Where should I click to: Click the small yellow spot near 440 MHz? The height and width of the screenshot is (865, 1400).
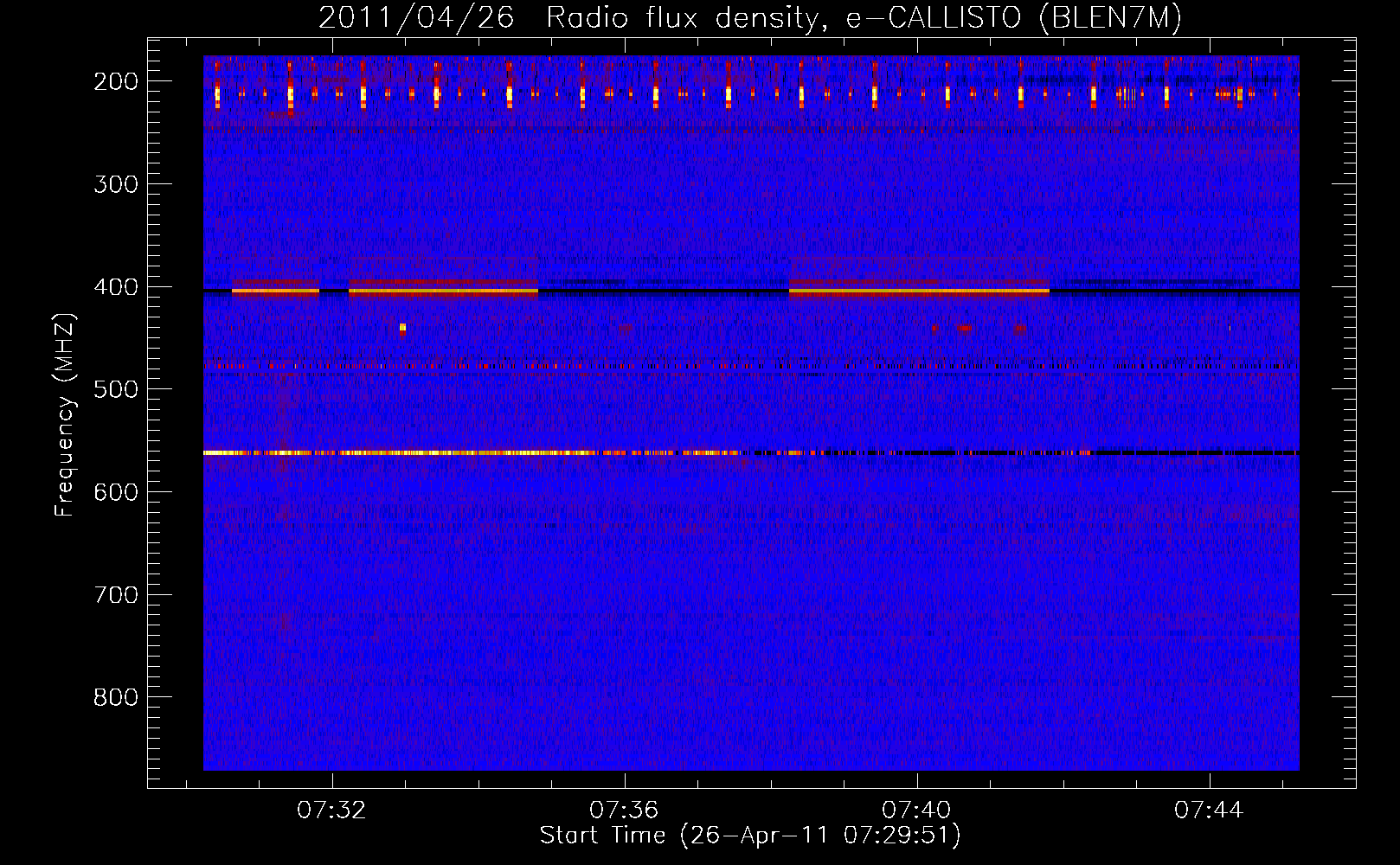pyautogui.click(x=402, y=328)
